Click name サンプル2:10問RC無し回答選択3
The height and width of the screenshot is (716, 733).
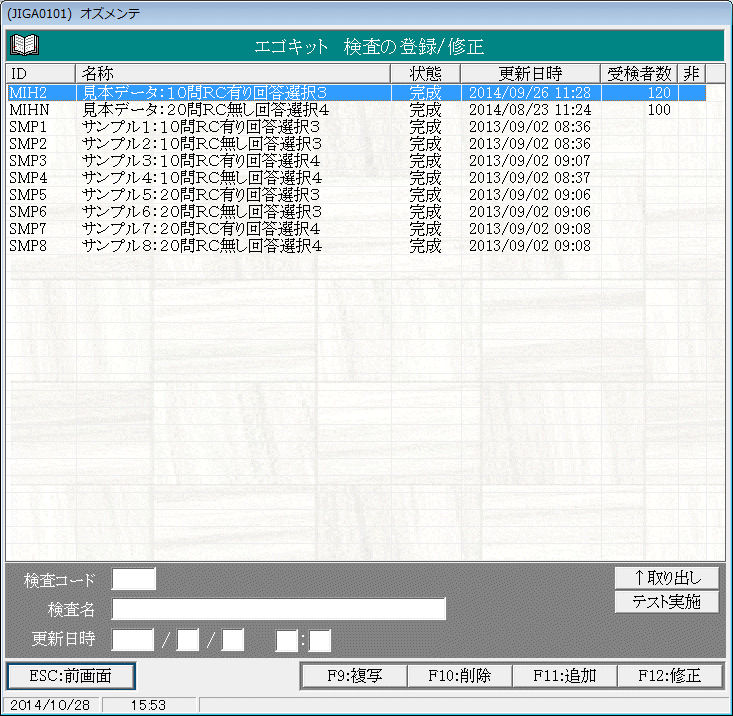(202, 143)
